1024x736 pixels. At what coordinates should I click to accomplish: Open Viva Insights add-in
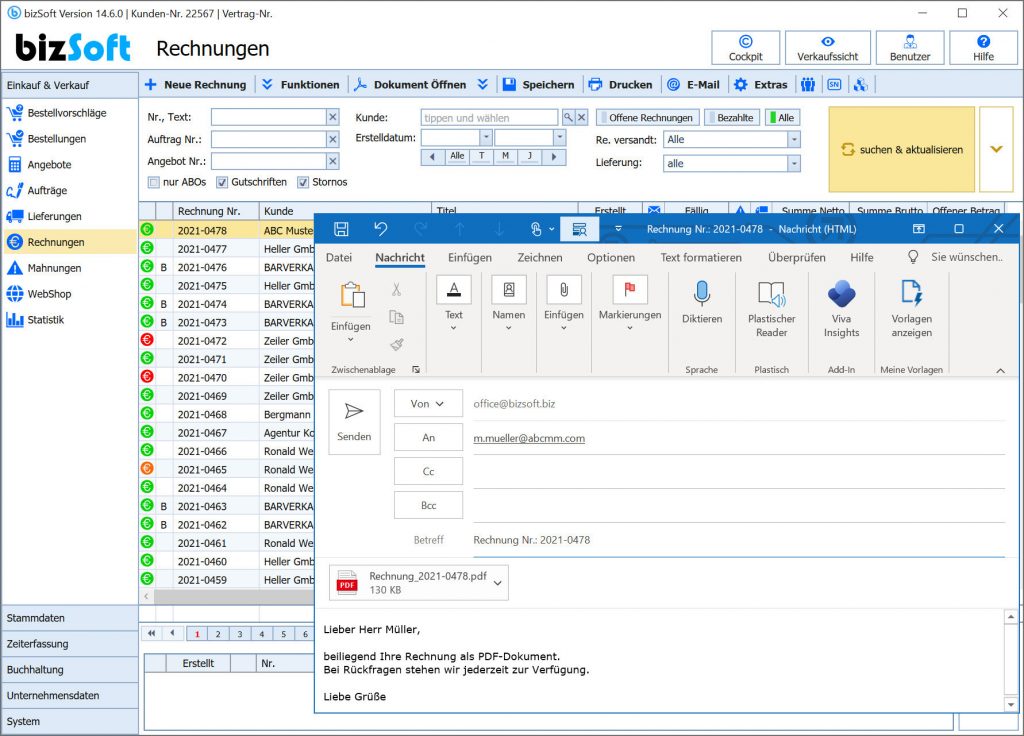841,295
